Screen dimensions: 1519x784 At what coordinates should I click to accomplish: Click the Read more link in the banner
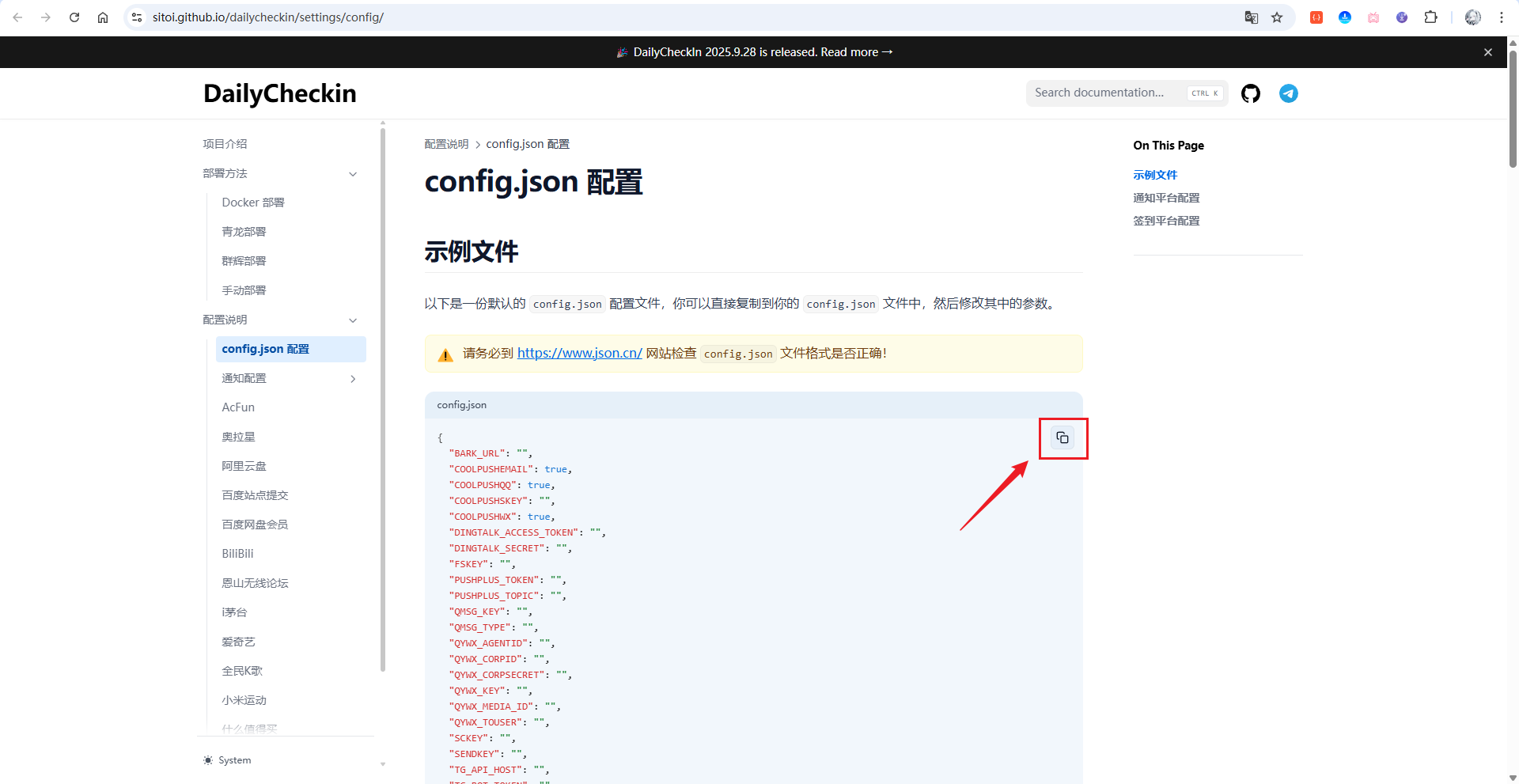849,51
